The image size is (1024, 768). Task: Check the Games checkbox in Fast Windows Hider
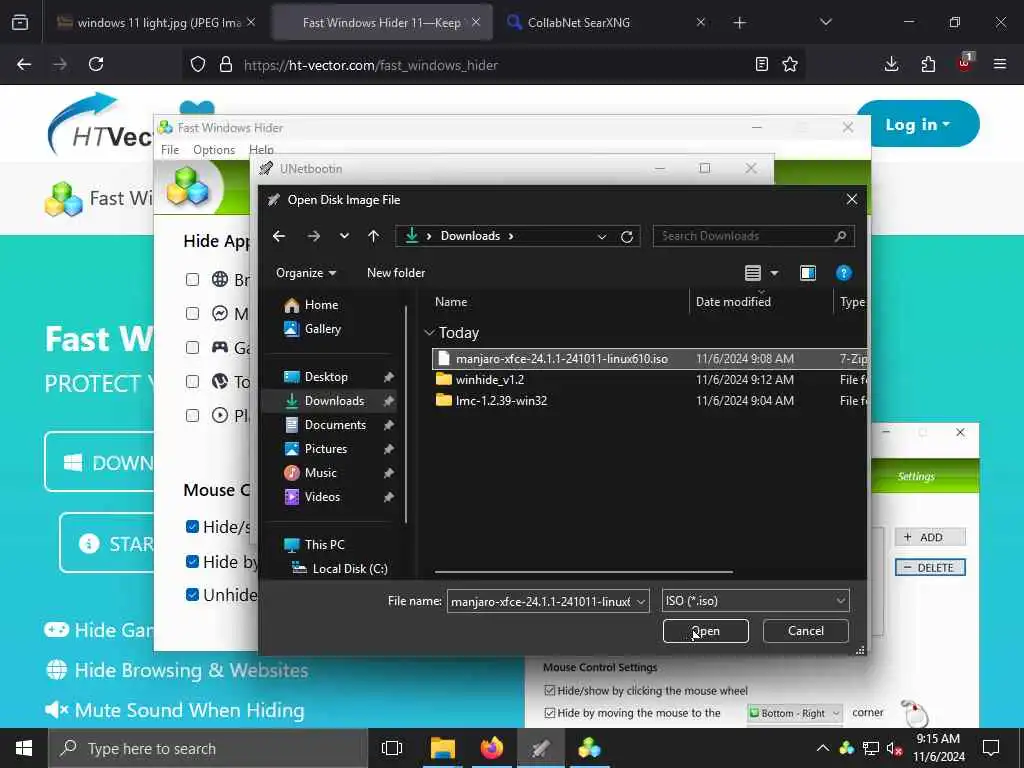192,347
